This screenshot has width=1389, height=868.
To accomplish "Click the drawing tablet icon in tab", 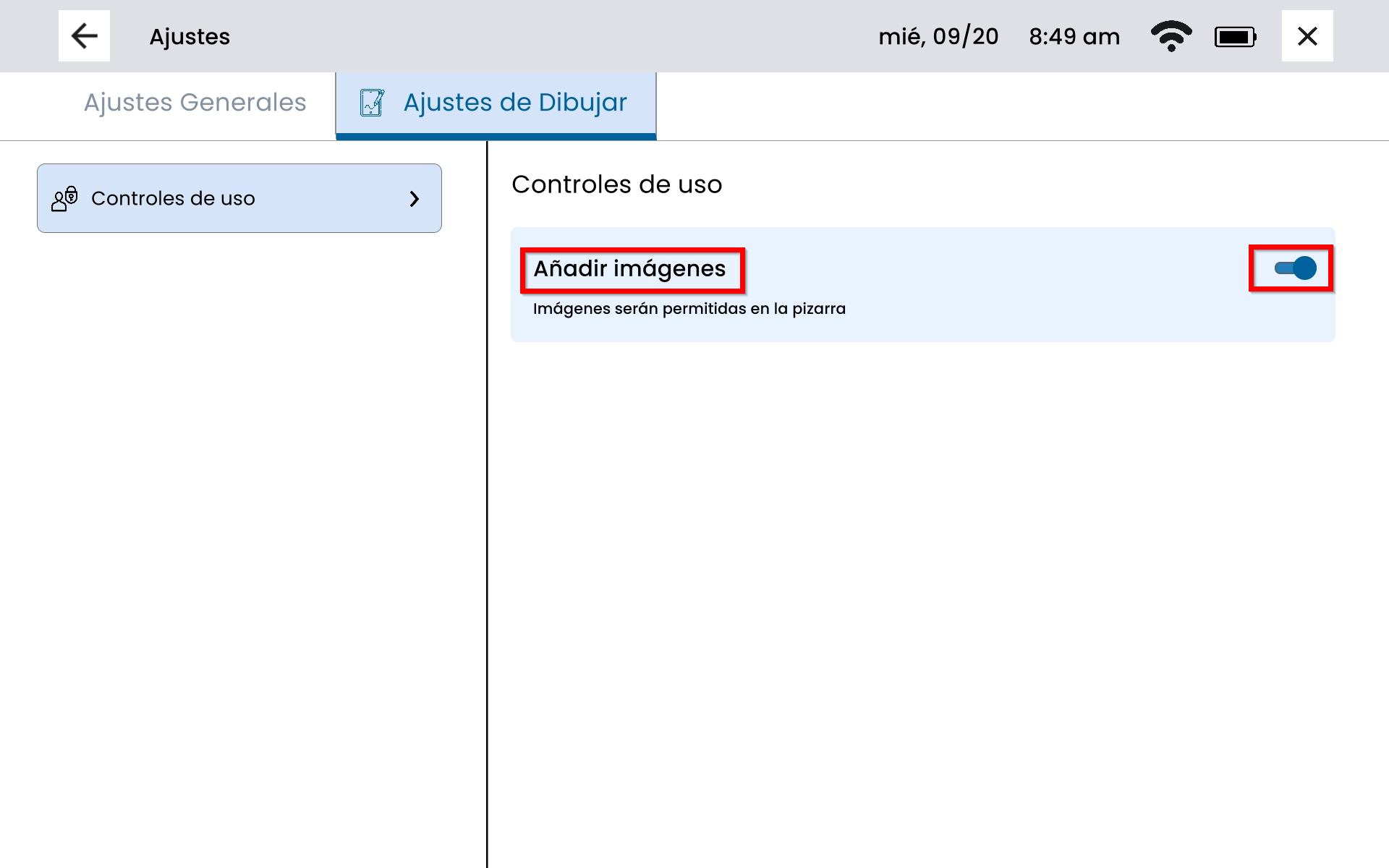I will 372,103.
